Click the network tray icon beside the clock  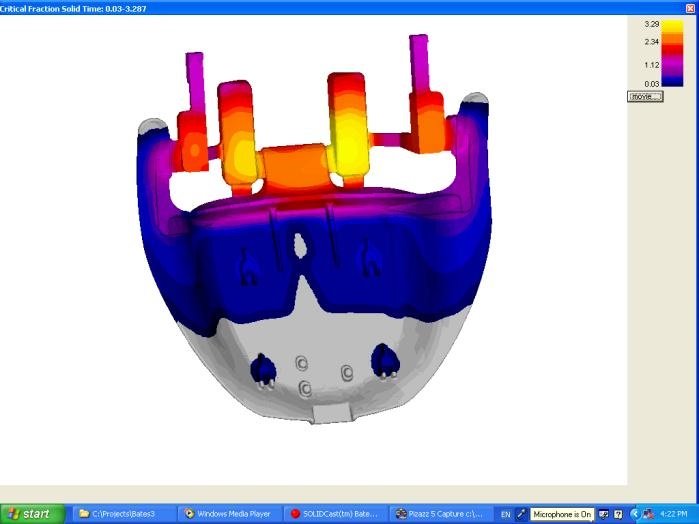(648, 514)
